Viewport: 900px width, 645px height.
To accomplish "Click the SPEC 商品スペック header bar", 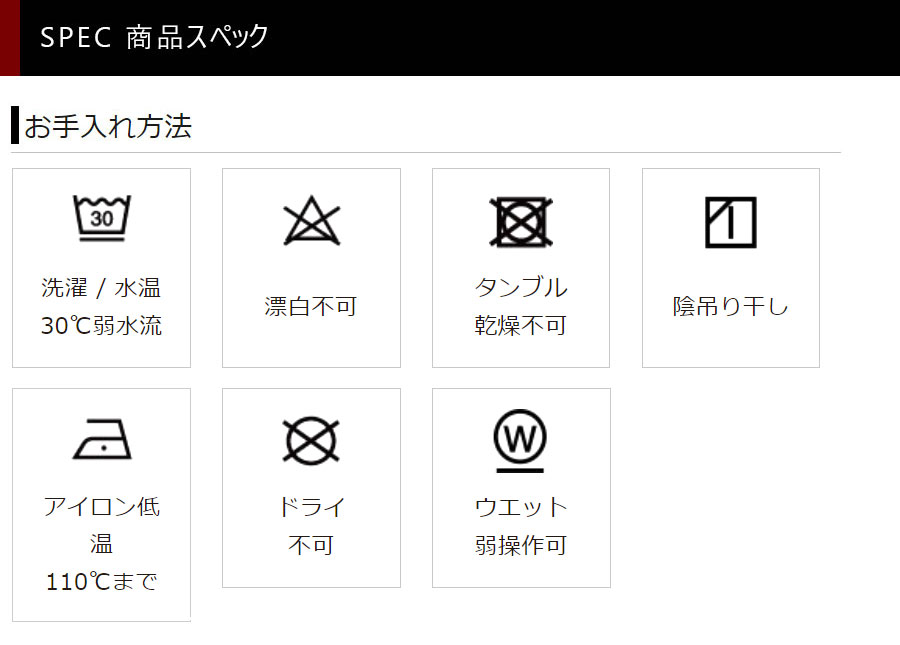I will (x=450, y=38).
